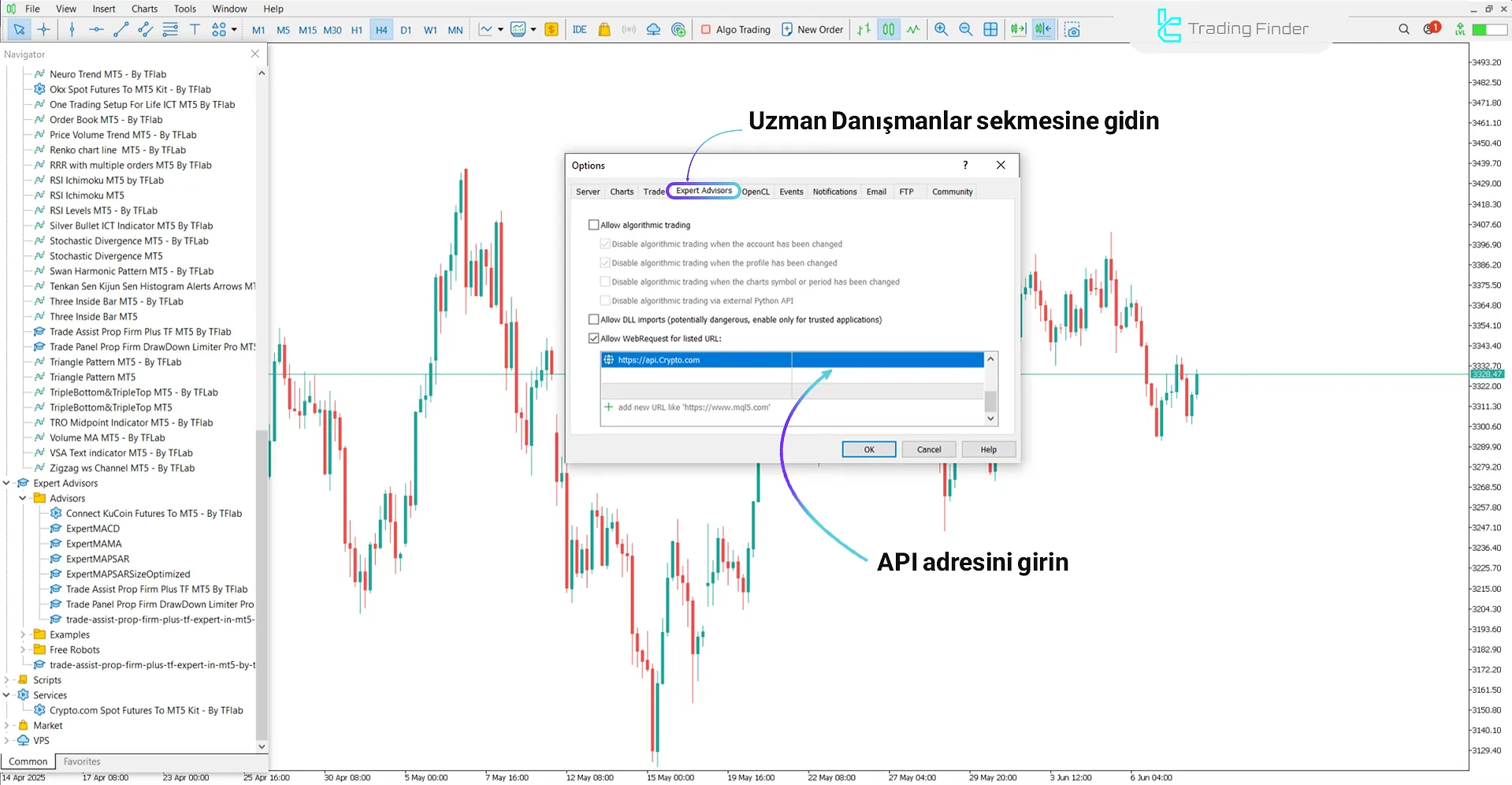Select the crosshair tool
The width and height of the screenshot is (1512, 785).
[x=44, y=29]
